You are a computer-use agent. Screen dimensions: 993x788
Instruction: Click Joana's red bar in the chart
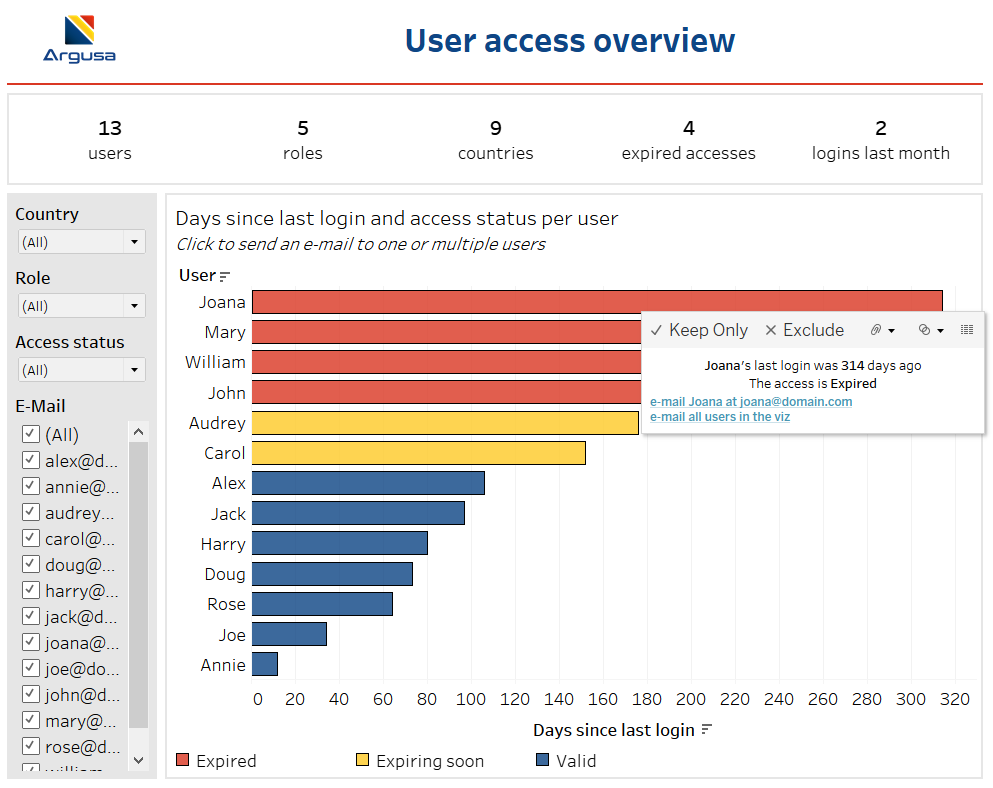click(450, 301)
